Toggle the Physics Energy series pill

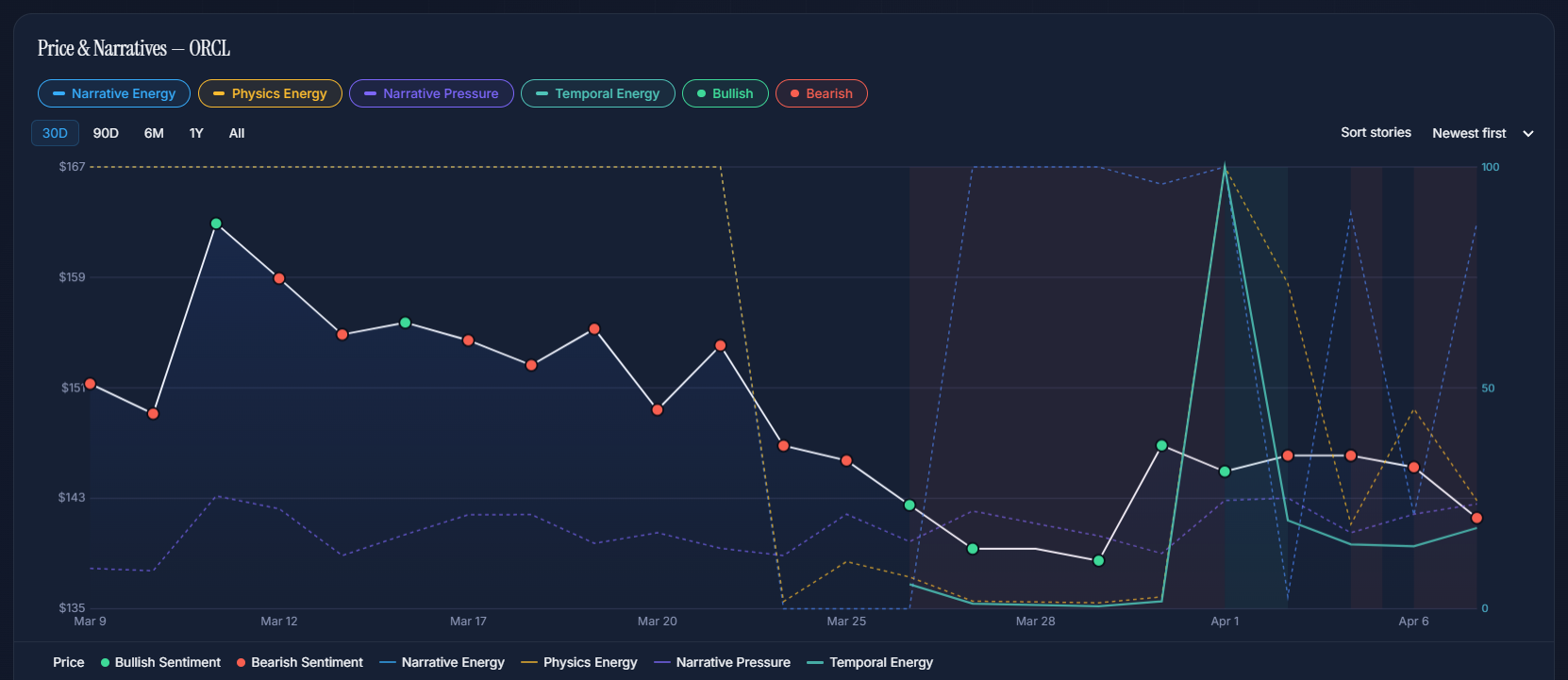(x=270, y=93)
